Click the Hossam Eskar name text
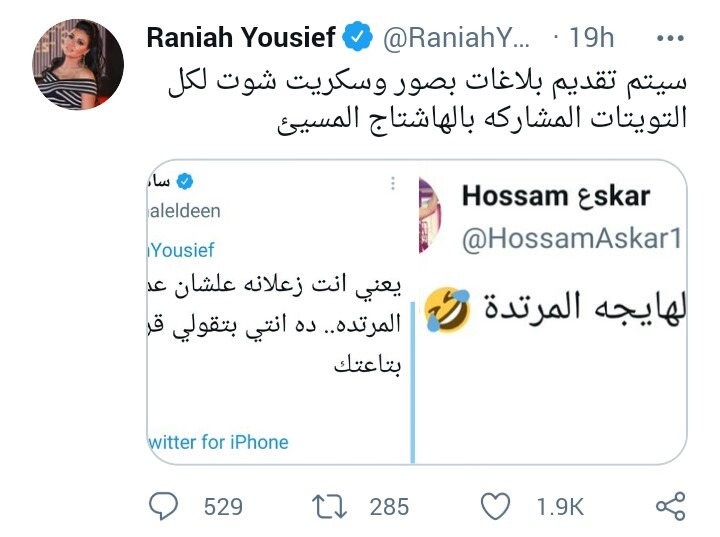The image size is (720, 537). coord(555,195)
